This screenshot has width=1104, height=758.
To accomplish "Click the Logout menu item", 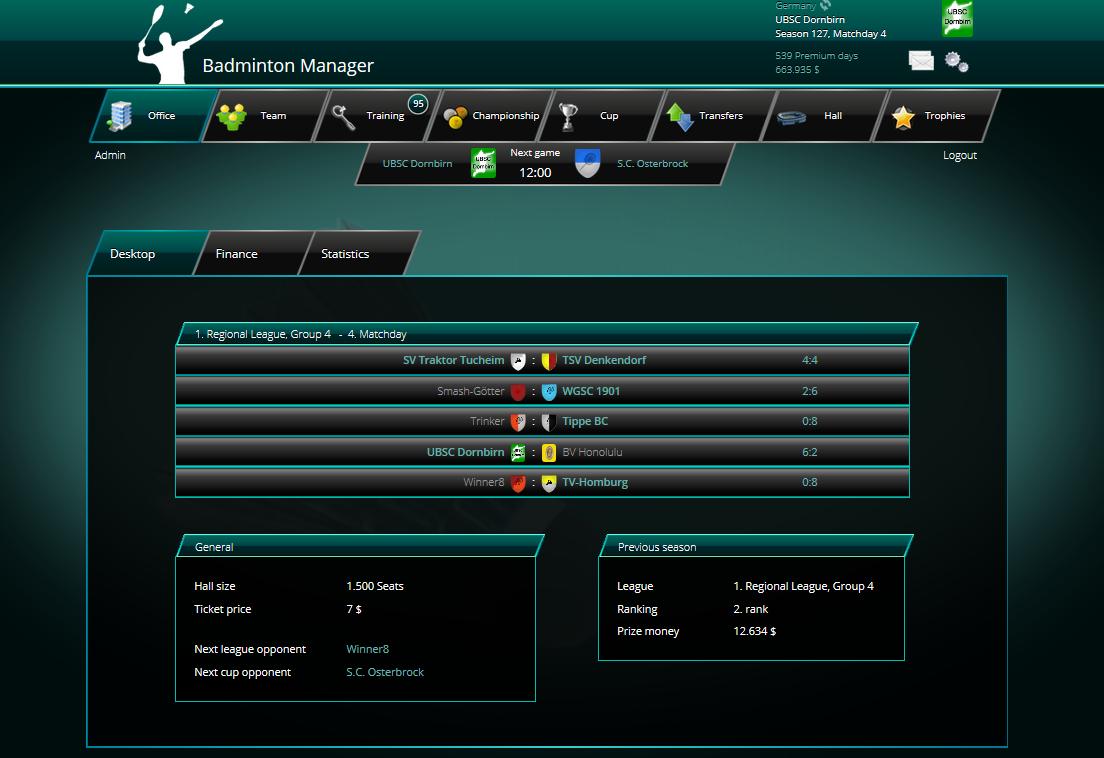I will tap(960, 155).
